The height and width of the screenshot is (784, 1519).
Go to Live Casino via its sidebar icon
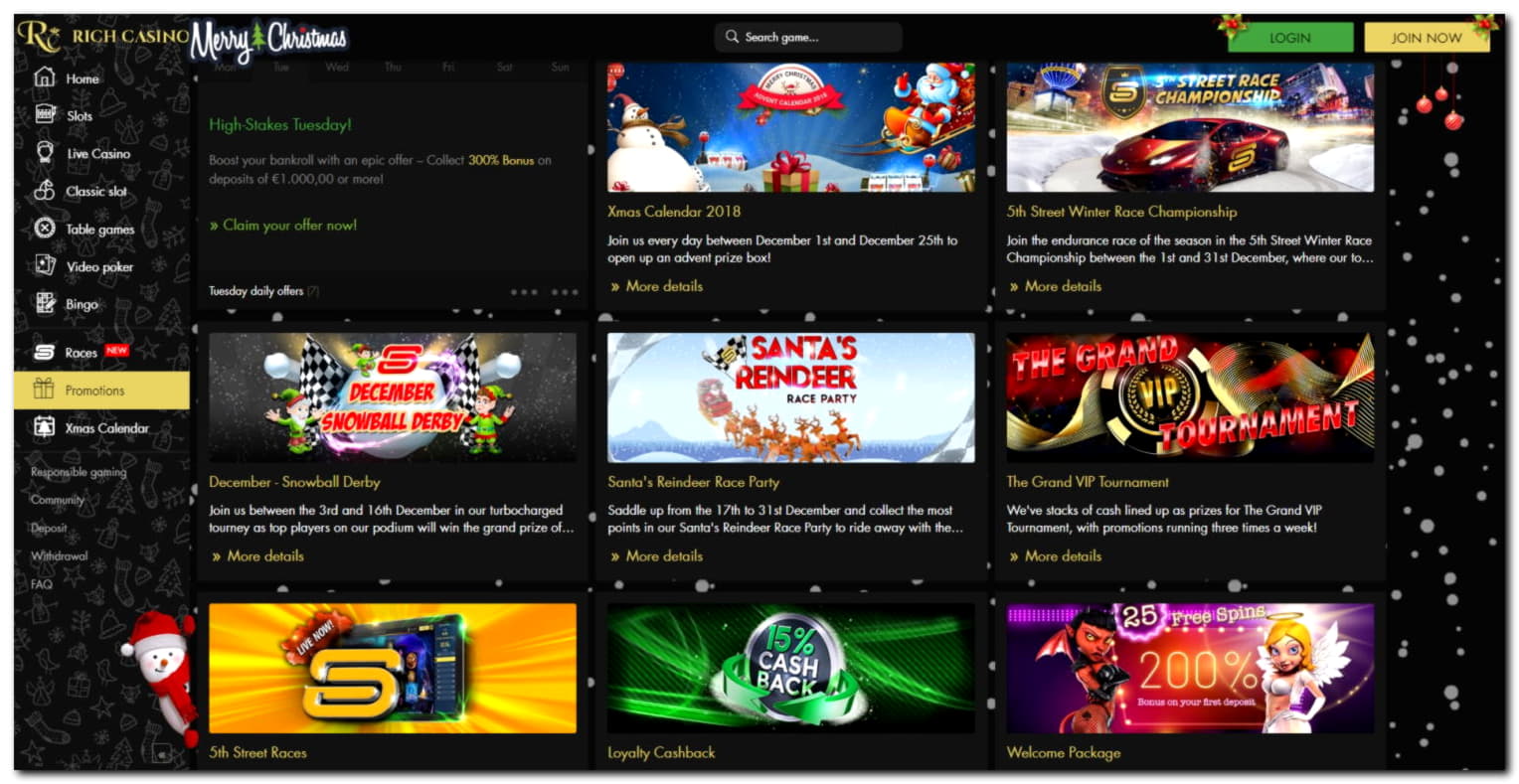(45, 153)
